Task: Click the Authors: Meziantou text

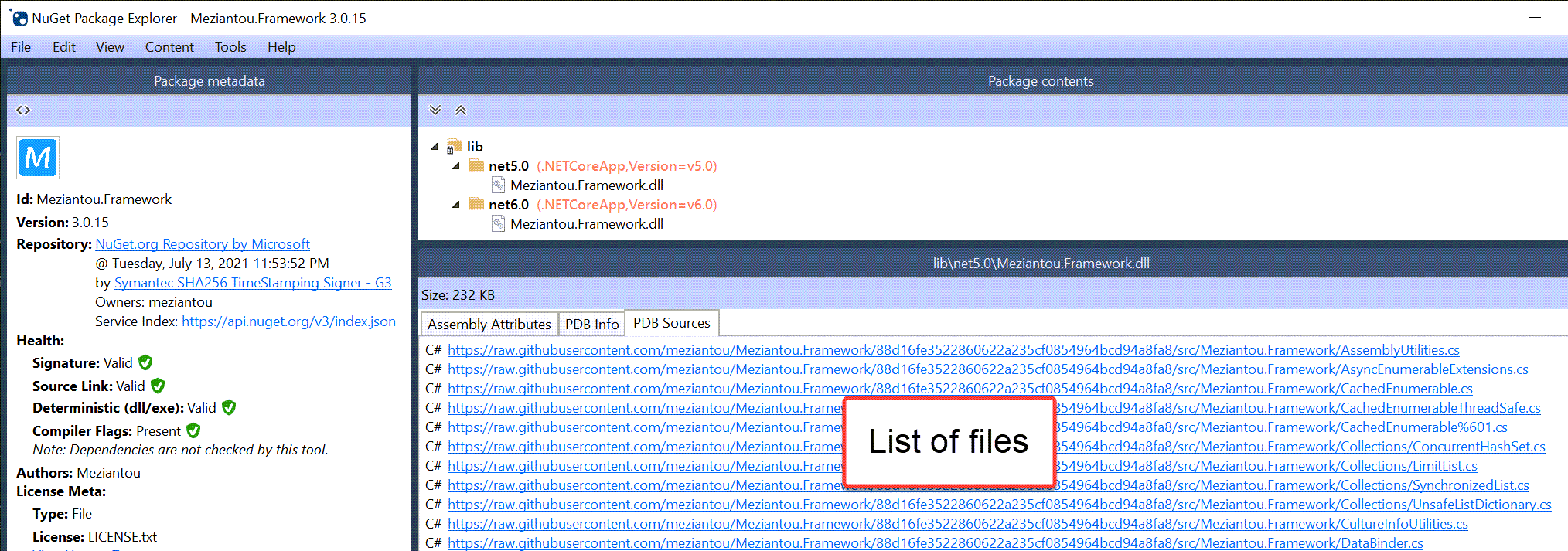Action: pyautogui.click(x=79, y=473)
